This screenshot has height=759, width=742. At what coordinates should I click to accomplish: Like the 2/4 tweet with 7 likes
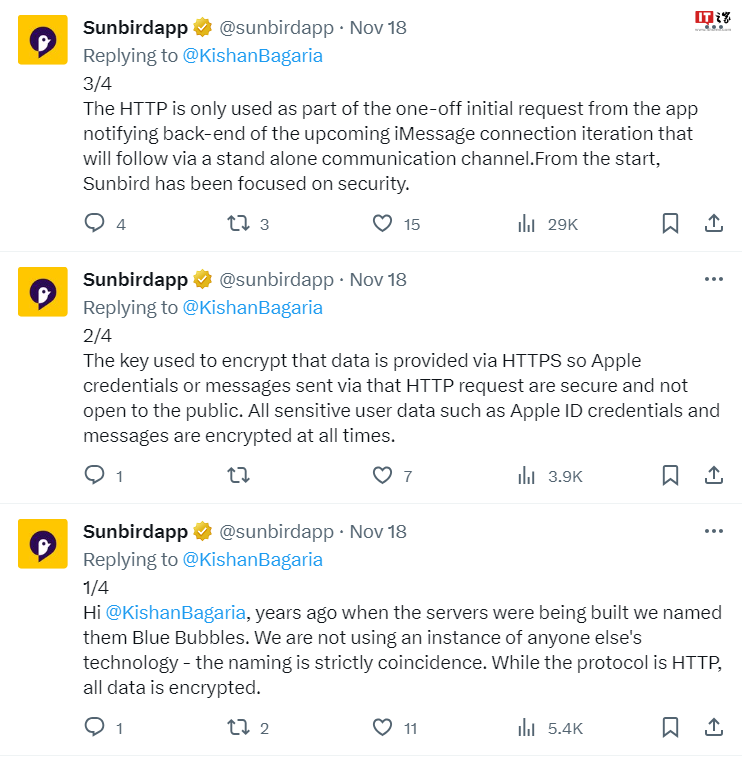pos(382,476)
